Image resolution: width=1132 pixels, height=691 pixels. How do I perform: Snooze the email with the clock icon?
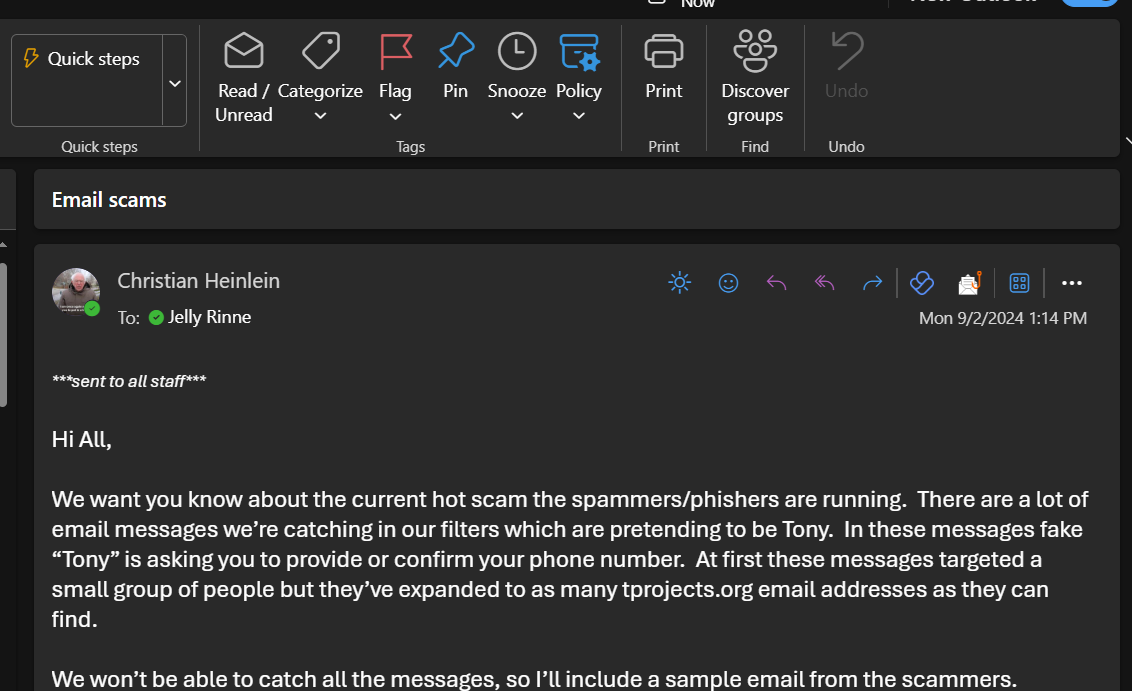click(x=517, y=51)
